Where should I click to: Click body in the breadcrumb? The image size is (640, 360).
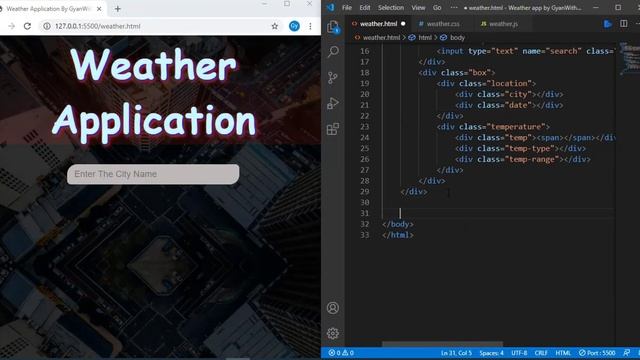457,38
